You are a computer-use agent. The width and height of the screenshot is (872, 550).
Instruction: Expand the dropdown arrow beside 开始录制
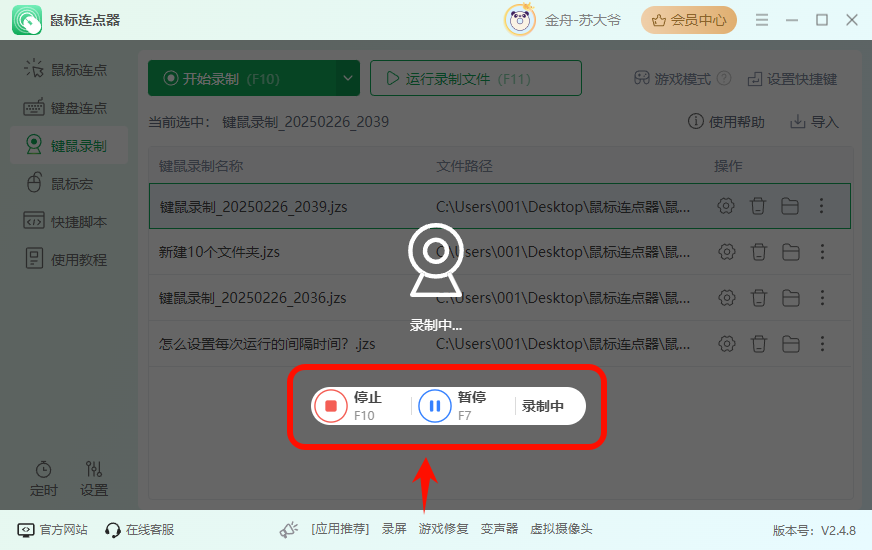pyautogui.click(x=348, y=78)
